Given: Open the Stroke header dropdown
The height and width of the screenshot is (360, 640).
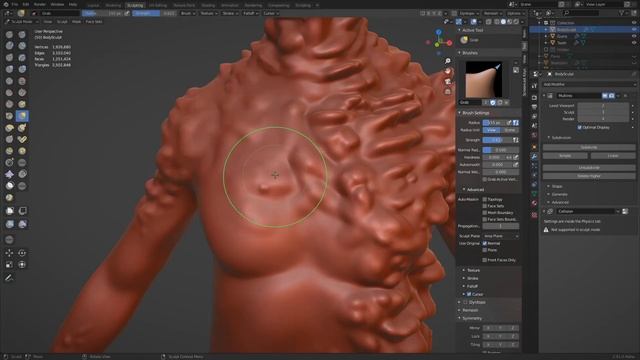Looking at the screenshot, I should pos(229,13).
